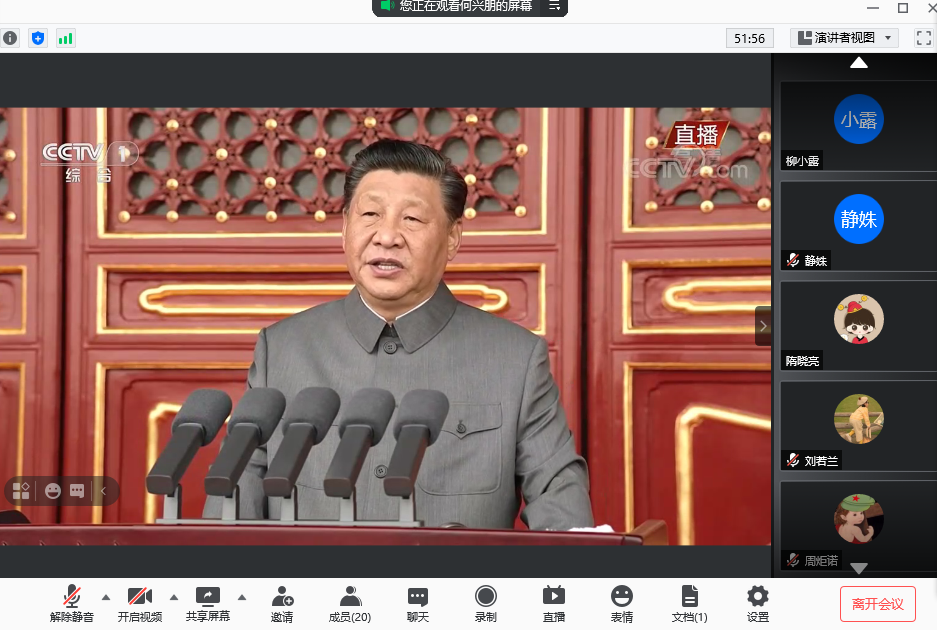Expand video options arrow beside 开启视频
Viewport: 937px width, 630px height.
click(174, 597)
